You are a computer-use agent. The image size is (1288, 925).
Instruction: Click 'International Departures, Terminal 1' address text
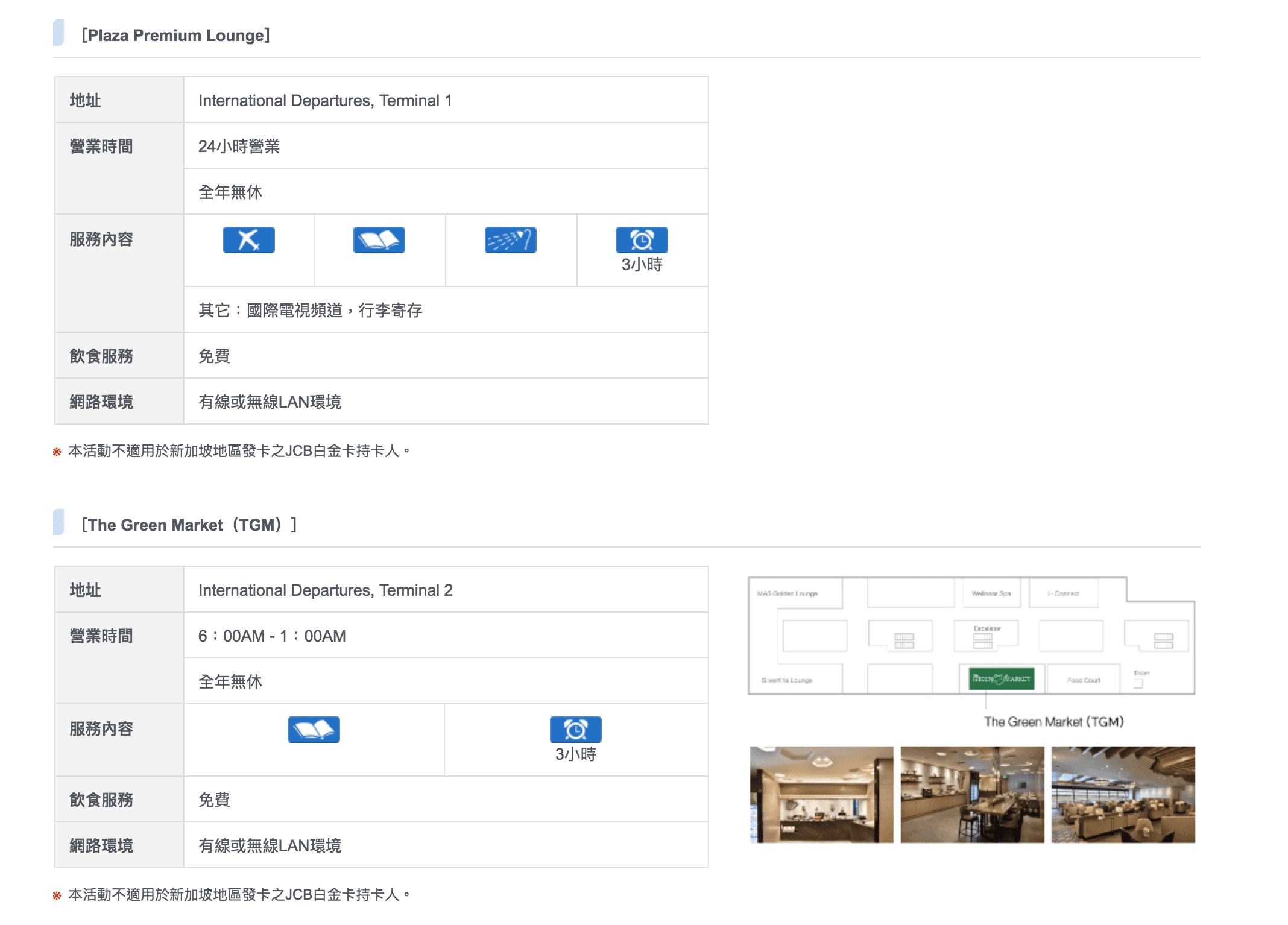pyautogui.click(x=325, y=101)
